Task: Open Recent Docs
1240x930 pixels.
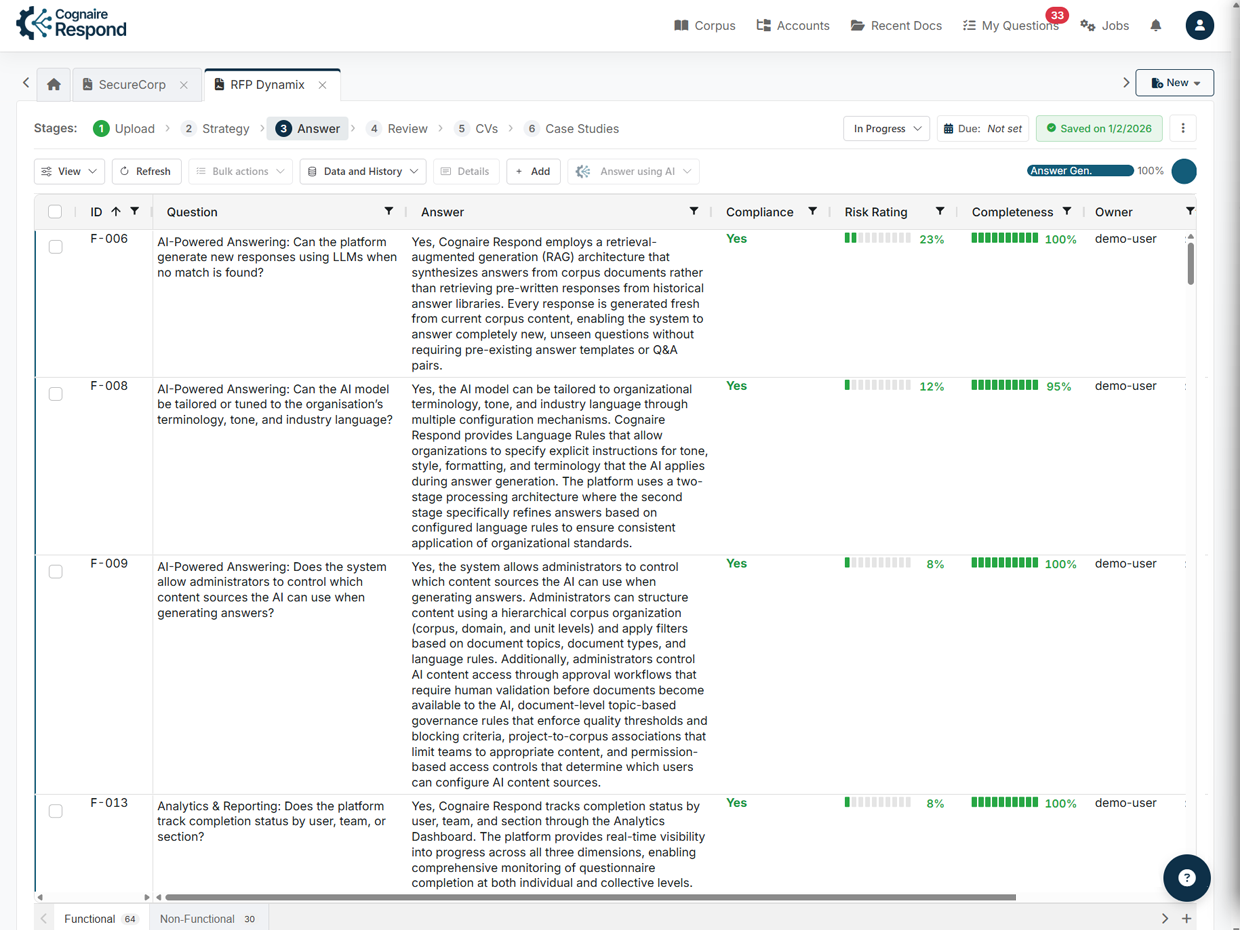Action: click(x=896, y=25)
